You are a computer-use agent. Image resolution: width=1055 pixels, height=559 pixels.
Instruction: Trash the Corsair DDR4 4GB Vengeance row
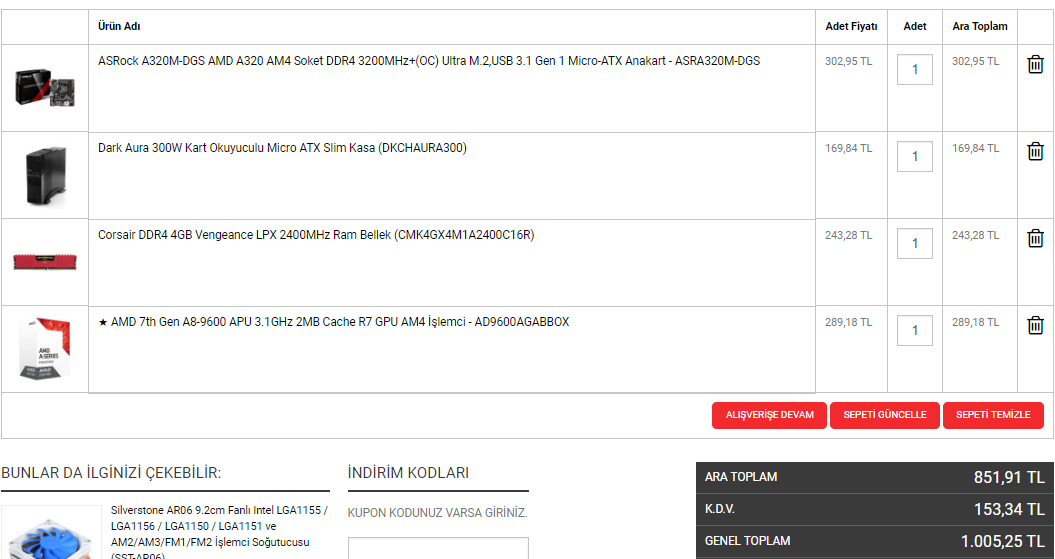coord(1035,238)
